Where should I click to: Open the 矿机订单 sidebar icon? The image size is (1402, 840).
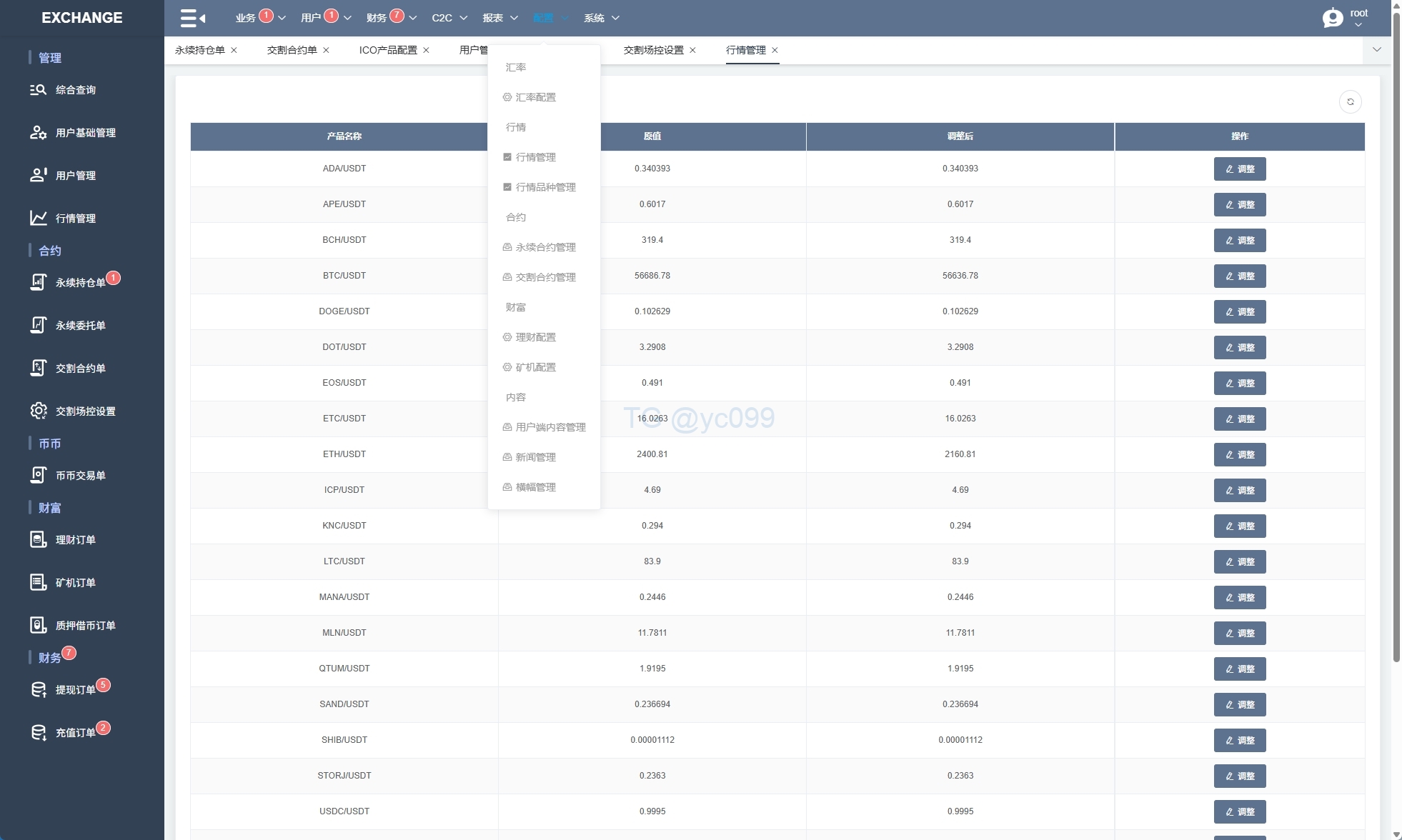pyautogui.click(x=38, y=582)
